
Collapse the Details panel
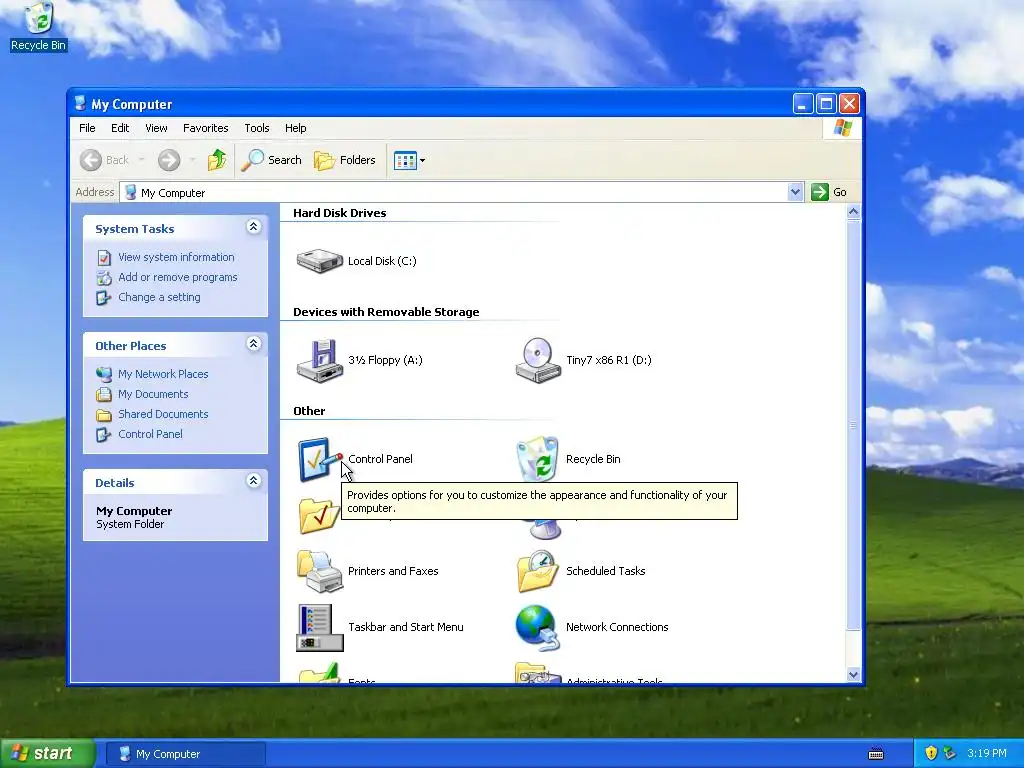coord(253,481)
